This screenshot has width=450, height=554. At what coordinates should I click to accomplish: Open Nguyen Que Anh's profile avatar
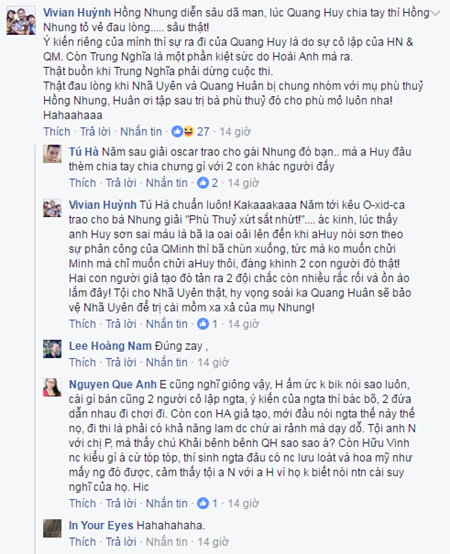pos(52,387)
